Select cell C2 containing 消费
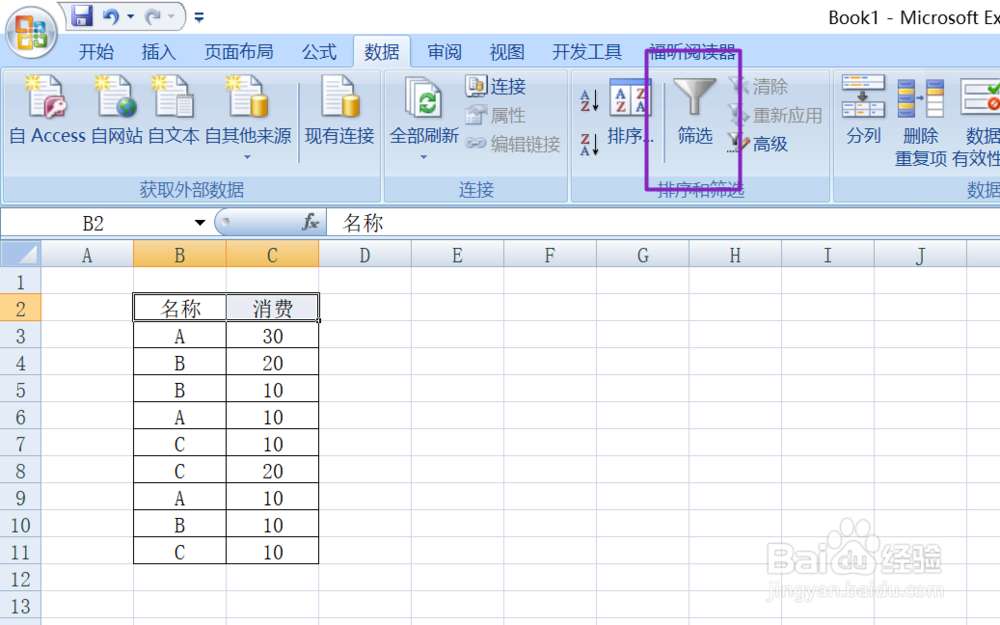1000x625 pixels. (x=272, y=307)
